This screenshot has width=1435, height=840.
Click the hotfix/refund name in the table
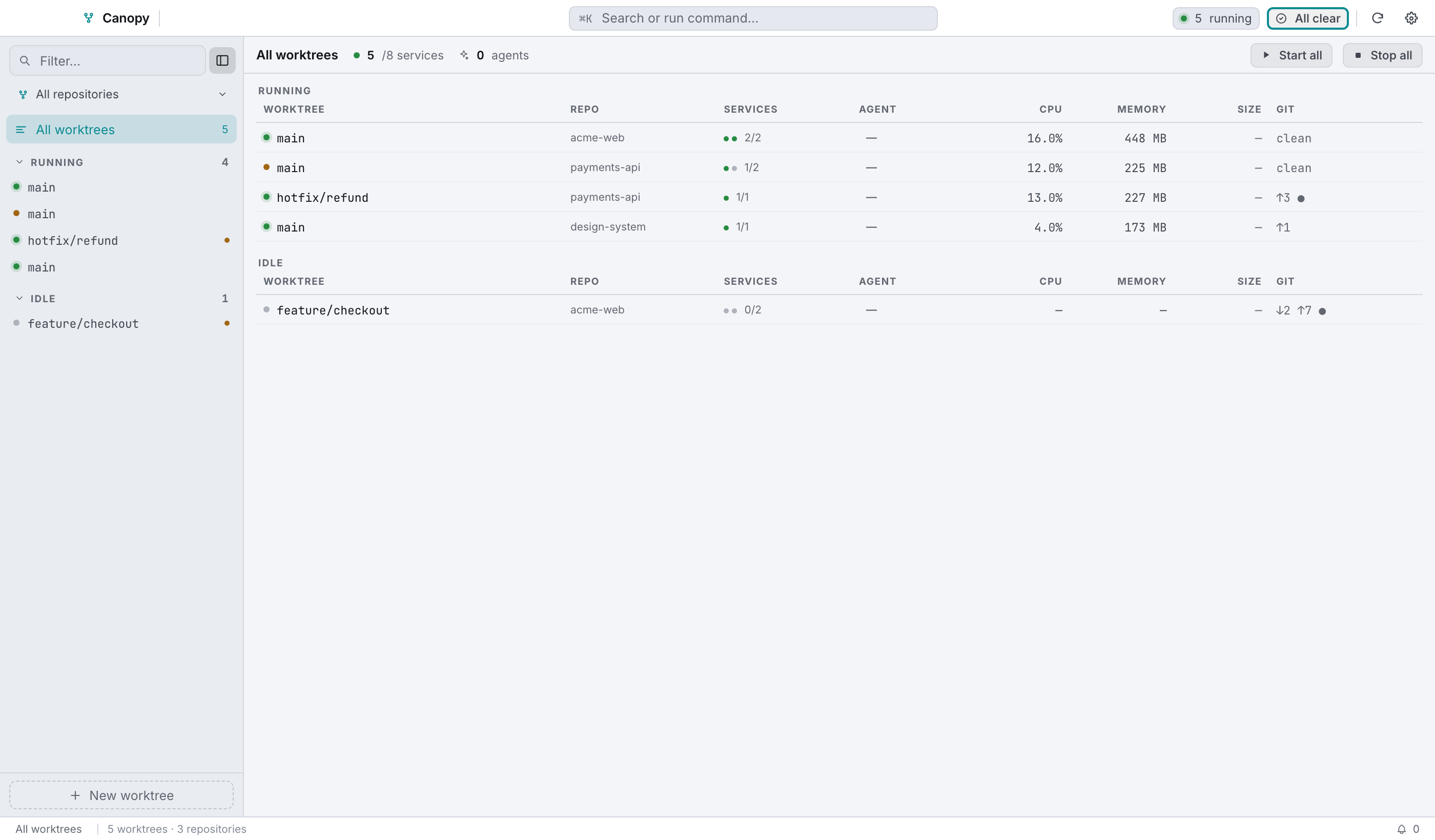[x=322, y=198]
